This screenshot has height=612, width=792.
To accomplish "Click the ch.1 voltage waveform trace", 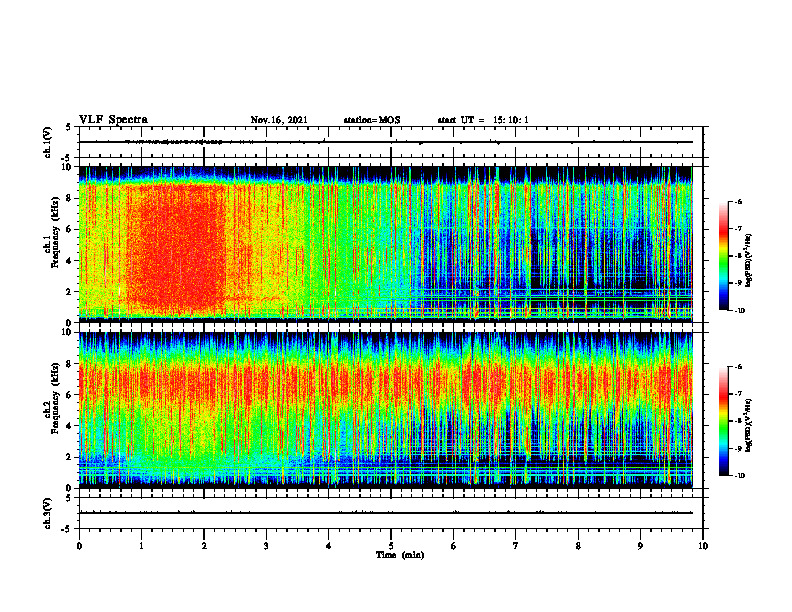I will coord(386,142).
